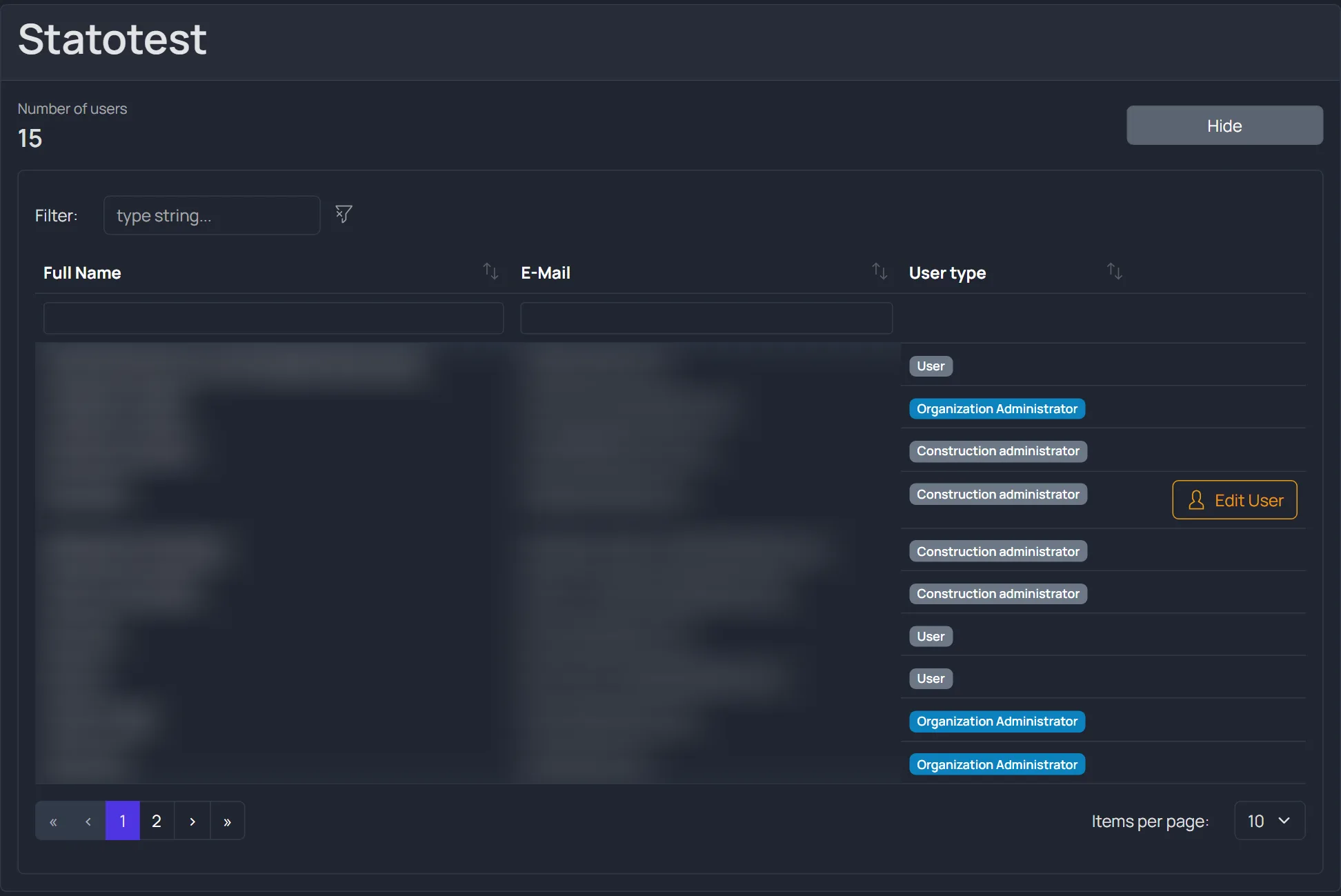Click the User badge in first row
The width and height of the screenshot is (1341, 896).
click(931, 366)
